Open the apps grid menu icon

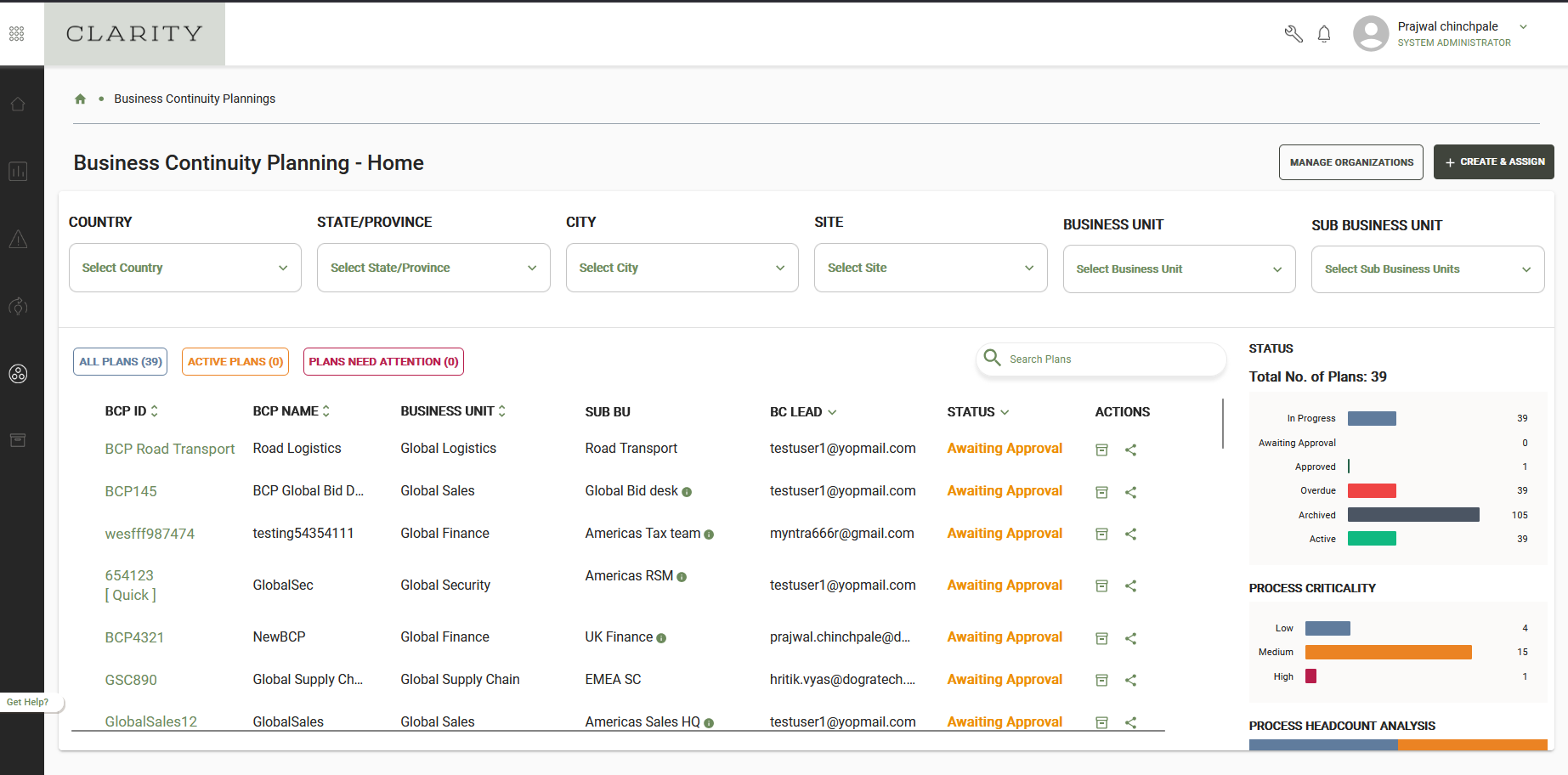coord(17,34)
